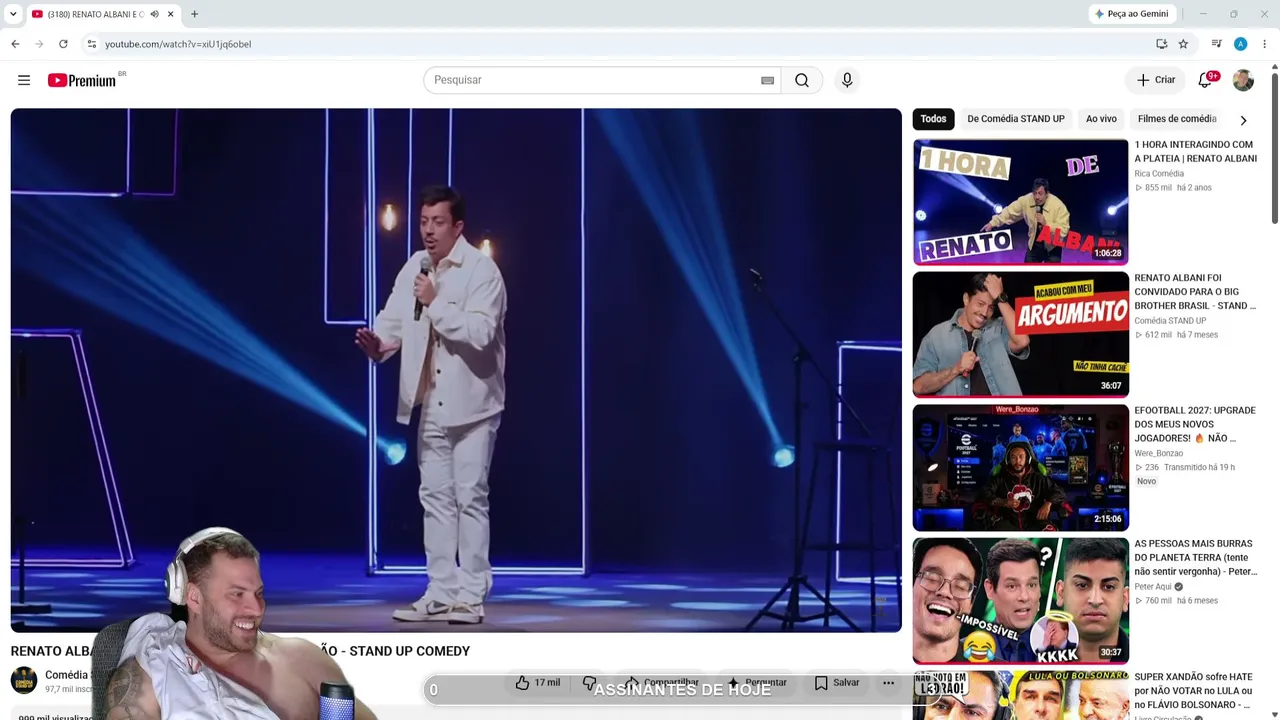1280x720 pixels.
Task: Open the EFOOTBALL 2027 stream thumbnail
Action: click(x=1020, y=468)
